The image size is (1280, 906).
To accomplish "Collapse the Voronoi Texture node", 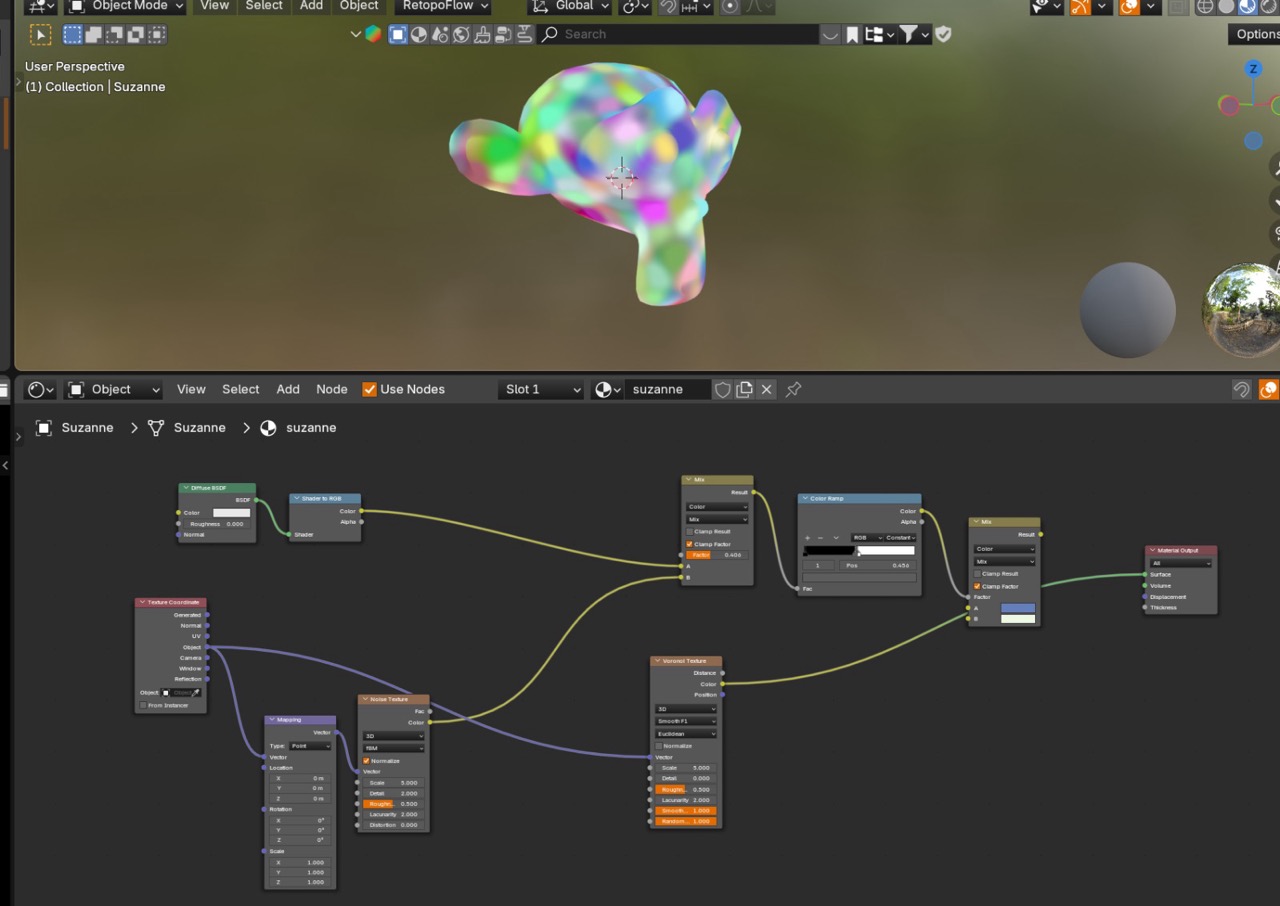I will pos(657,661).
